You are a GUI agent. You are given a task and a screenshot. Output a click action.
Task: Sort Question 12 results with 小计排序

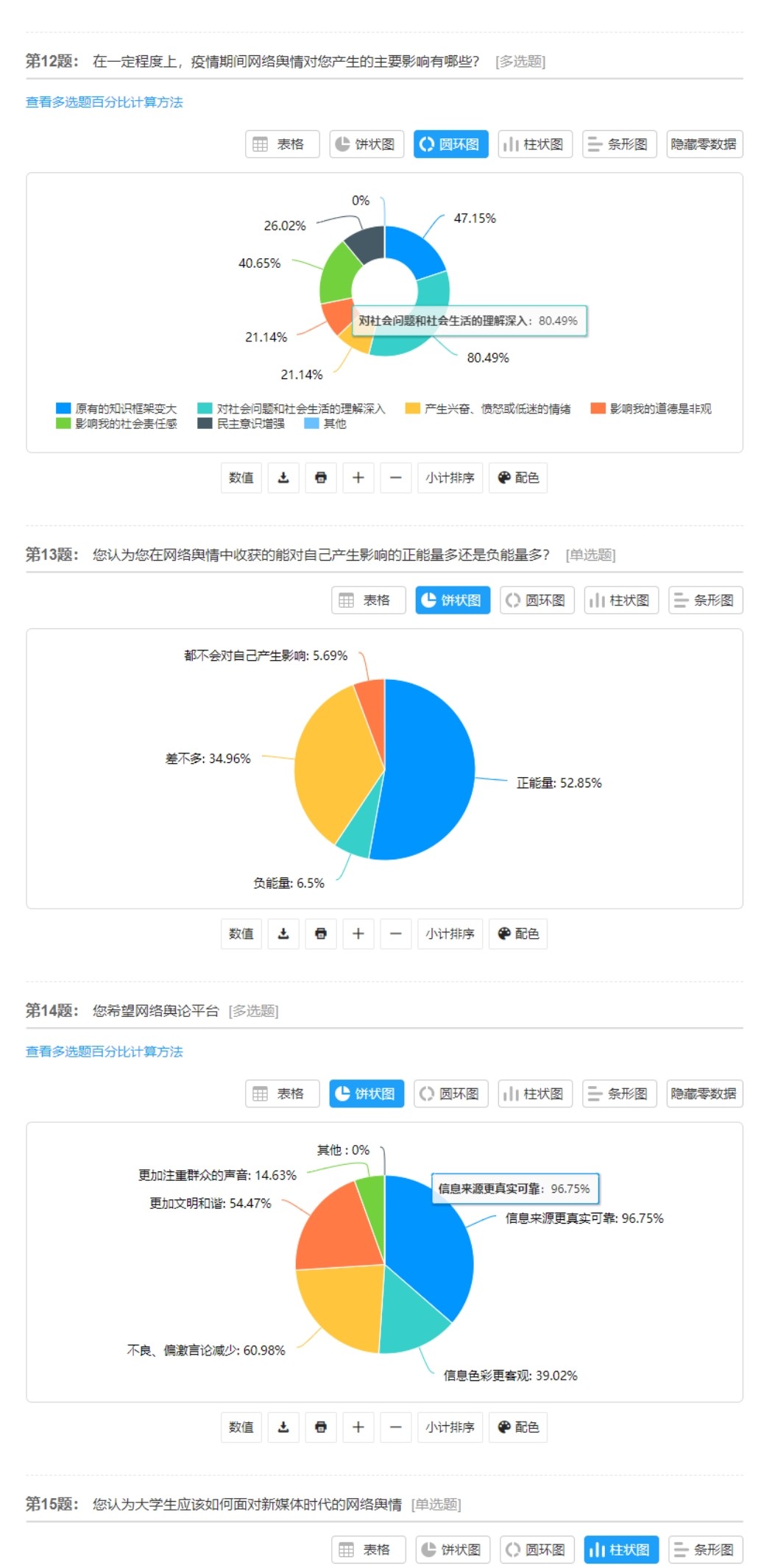point(450,478)
